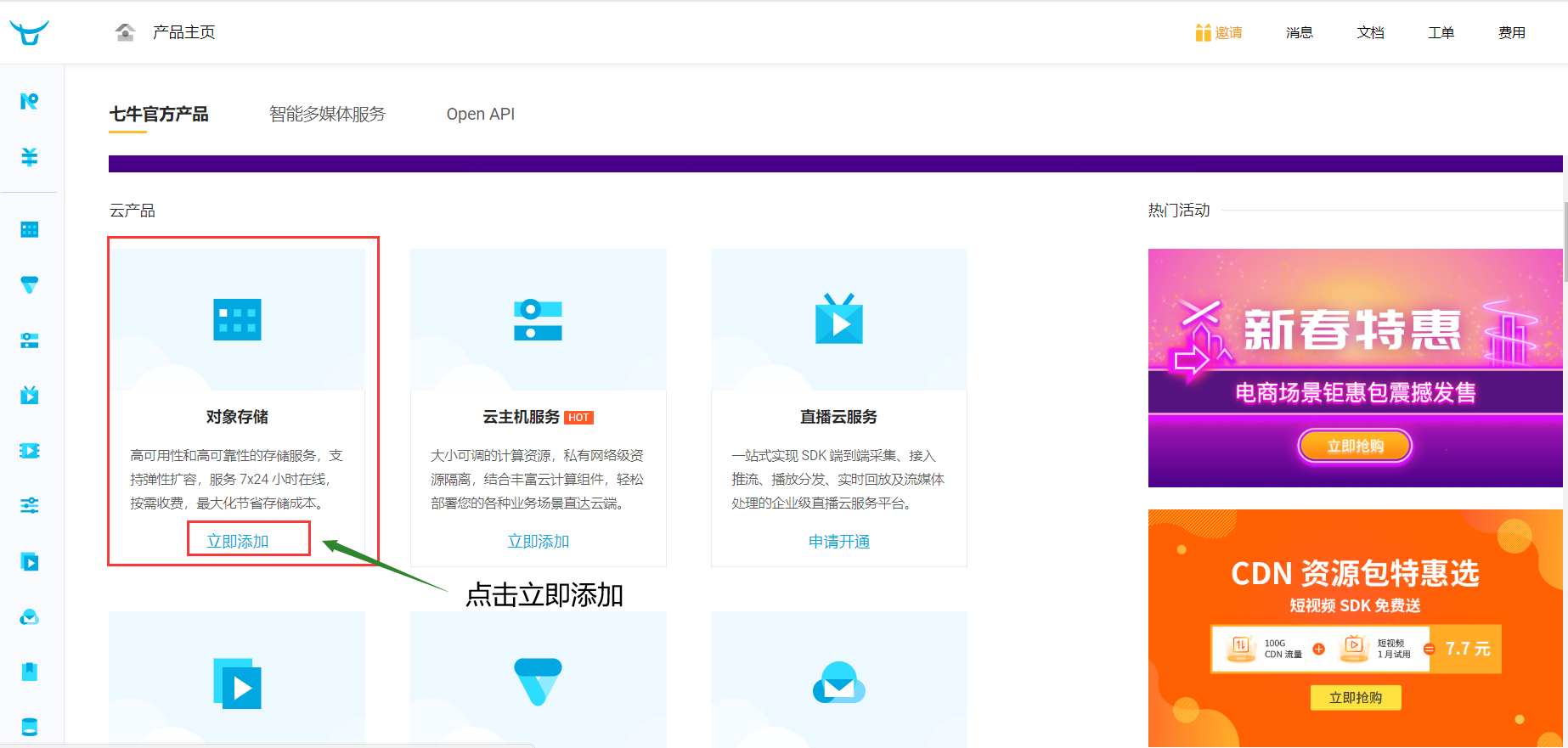Click the home icon beside 产品主页
The width and height of the screenshot is (1568, 748).
click(x=125, y=32)
